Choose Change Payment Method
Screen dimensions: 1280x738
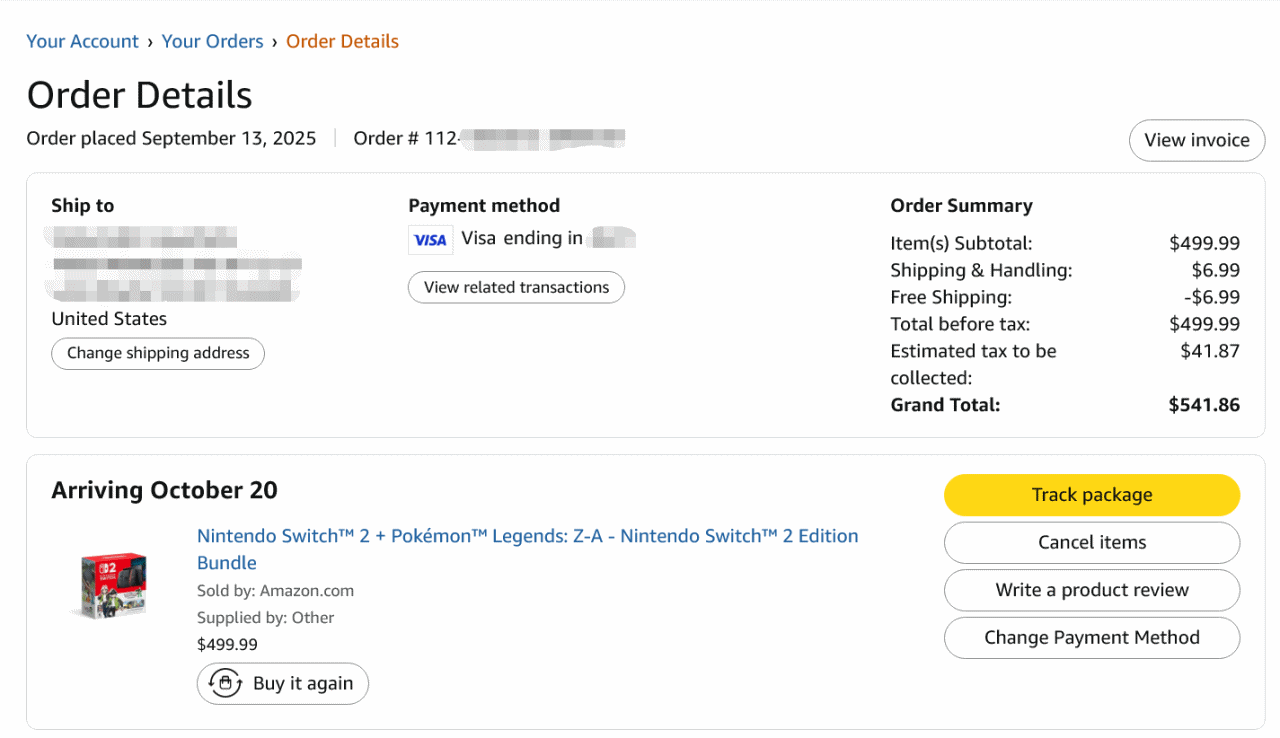tap(1091, 638)
